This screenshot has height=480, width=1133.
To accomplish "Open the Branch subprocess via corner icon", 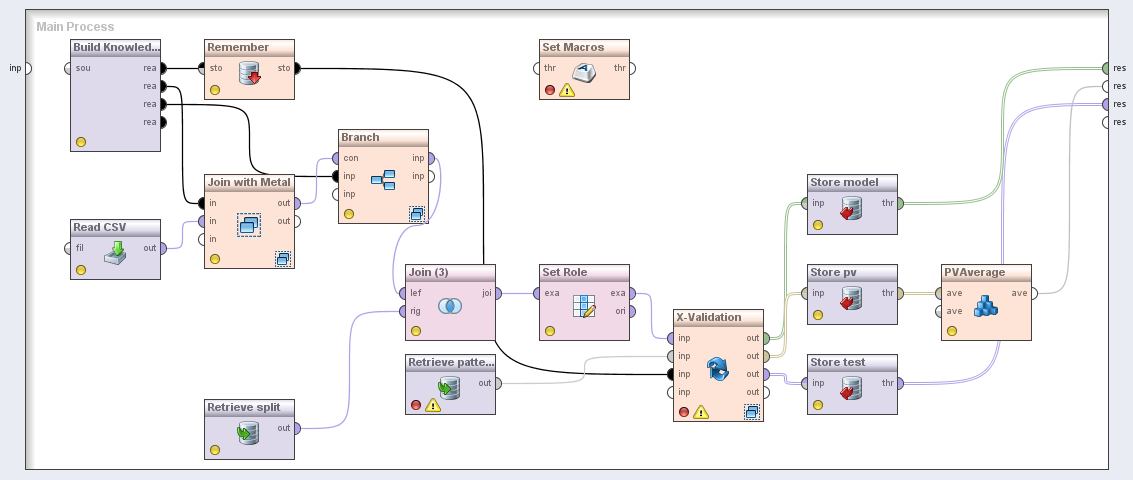I will [417, 213].
